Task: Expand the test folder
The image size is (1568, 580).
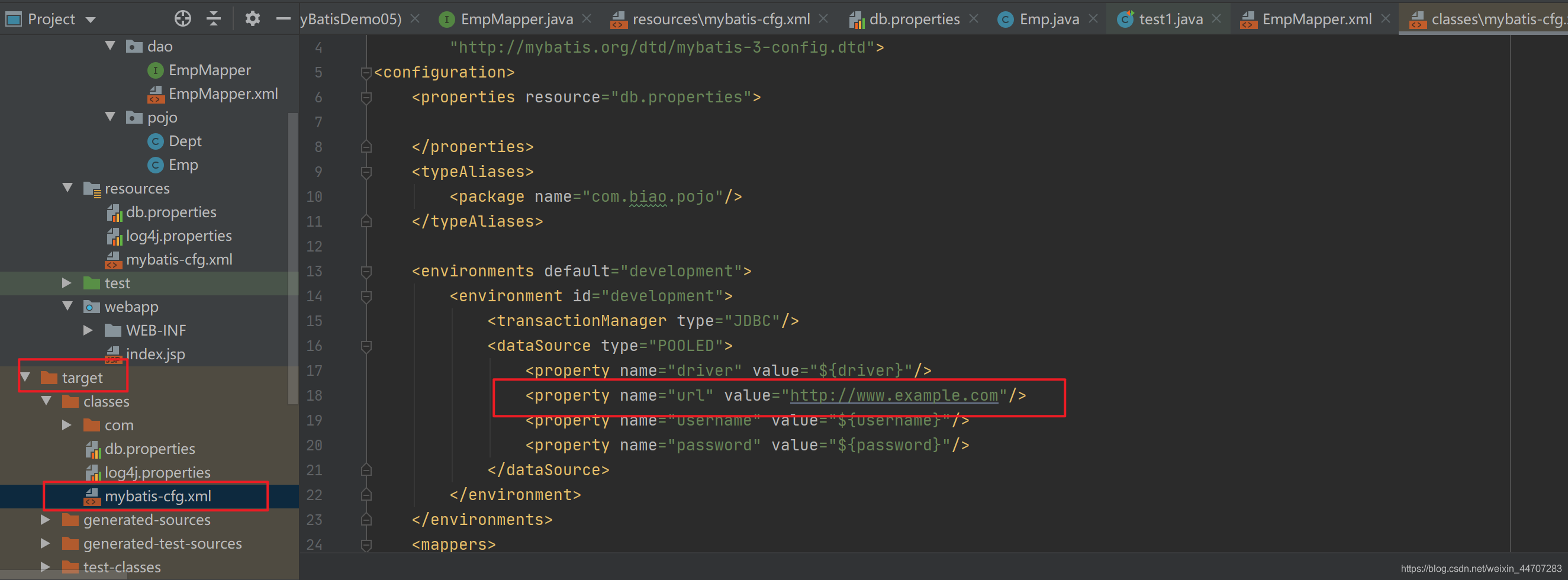Action: (x=67, y=283)
